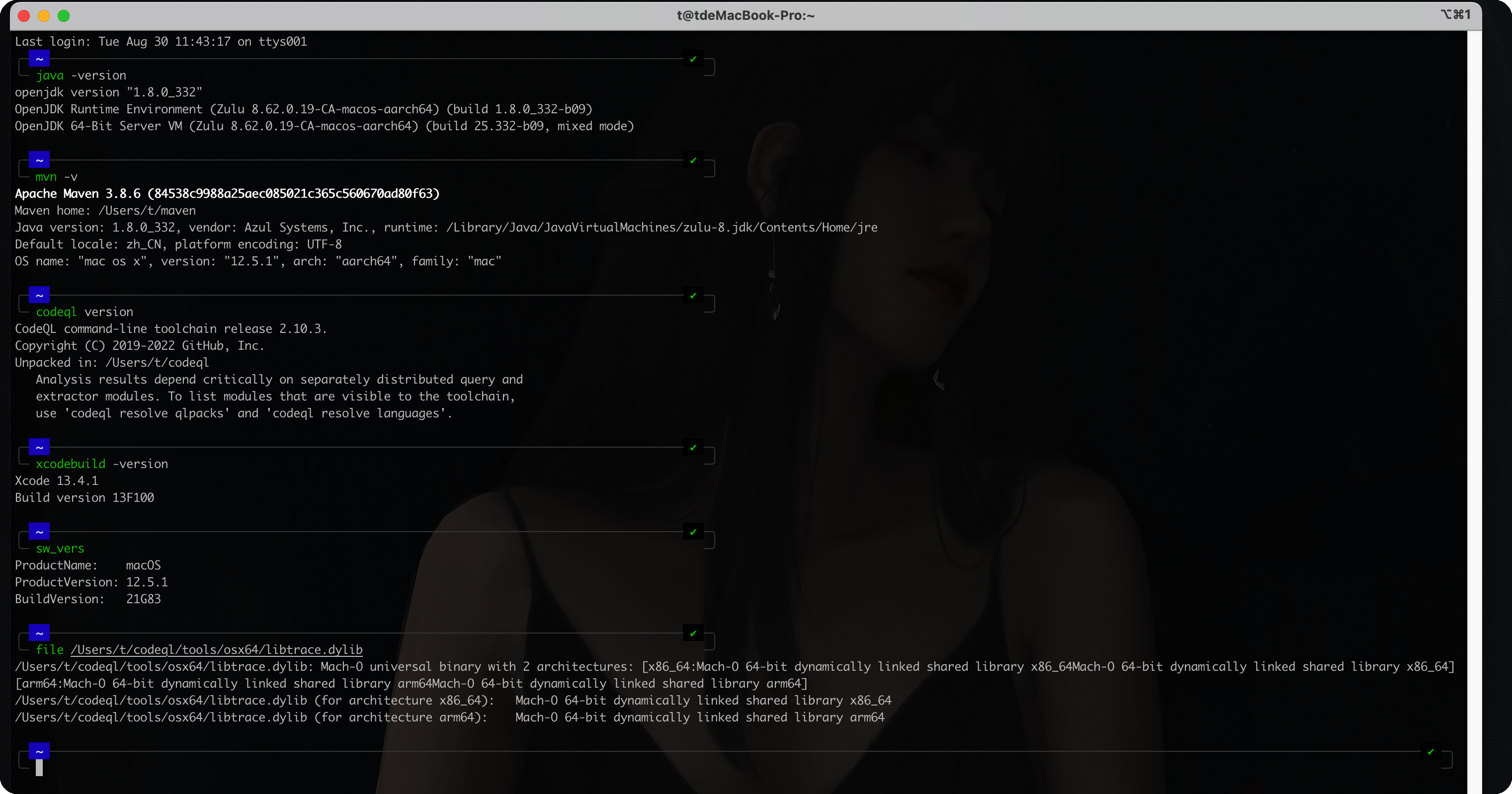Image resolution: width=1512 pixels, height=794 pixels.
Task: Click the green checkmark on the file prompt line
Action: point(693,633)
